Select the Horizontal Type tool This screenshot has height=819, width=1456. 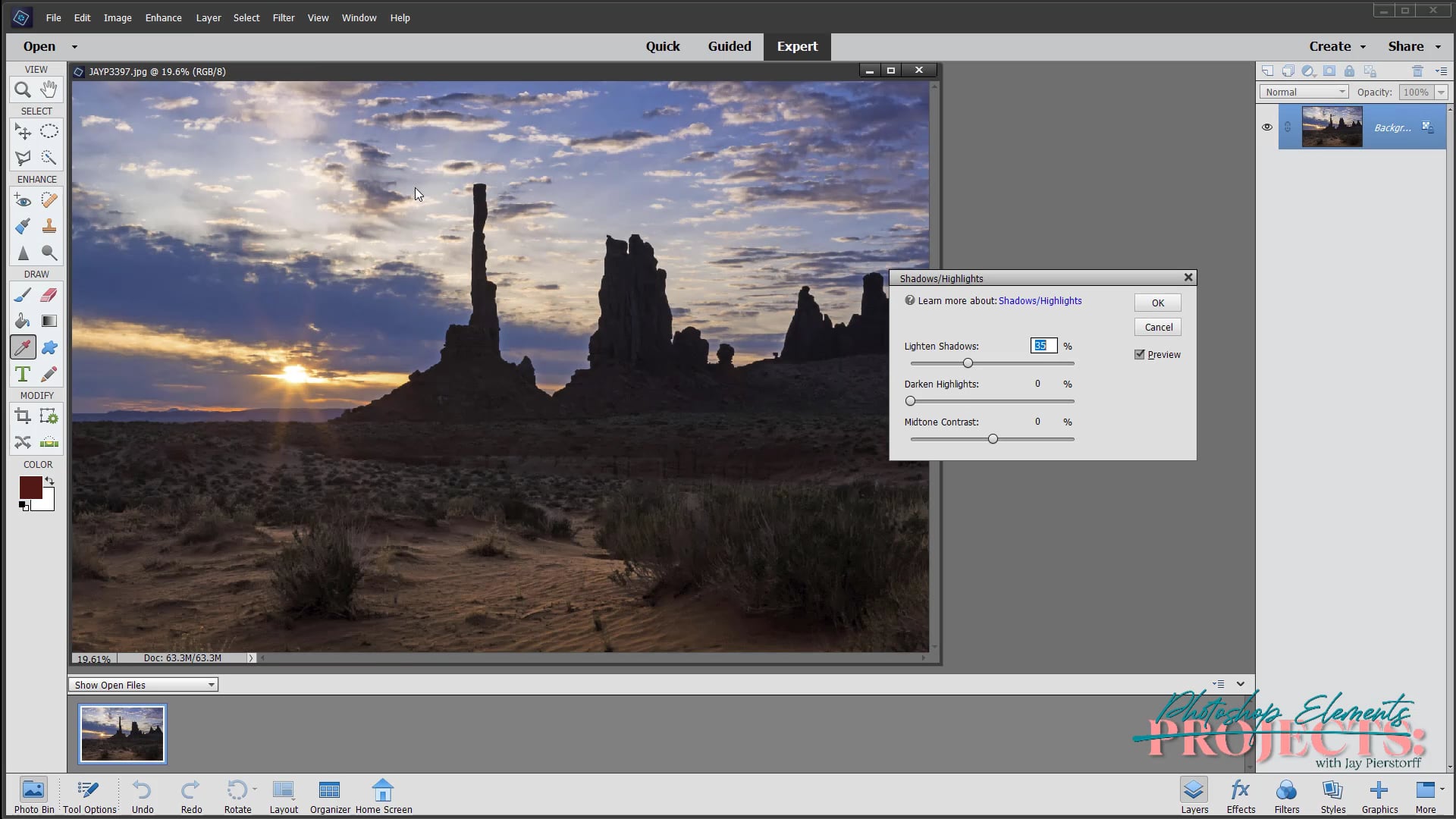(23, 375)
